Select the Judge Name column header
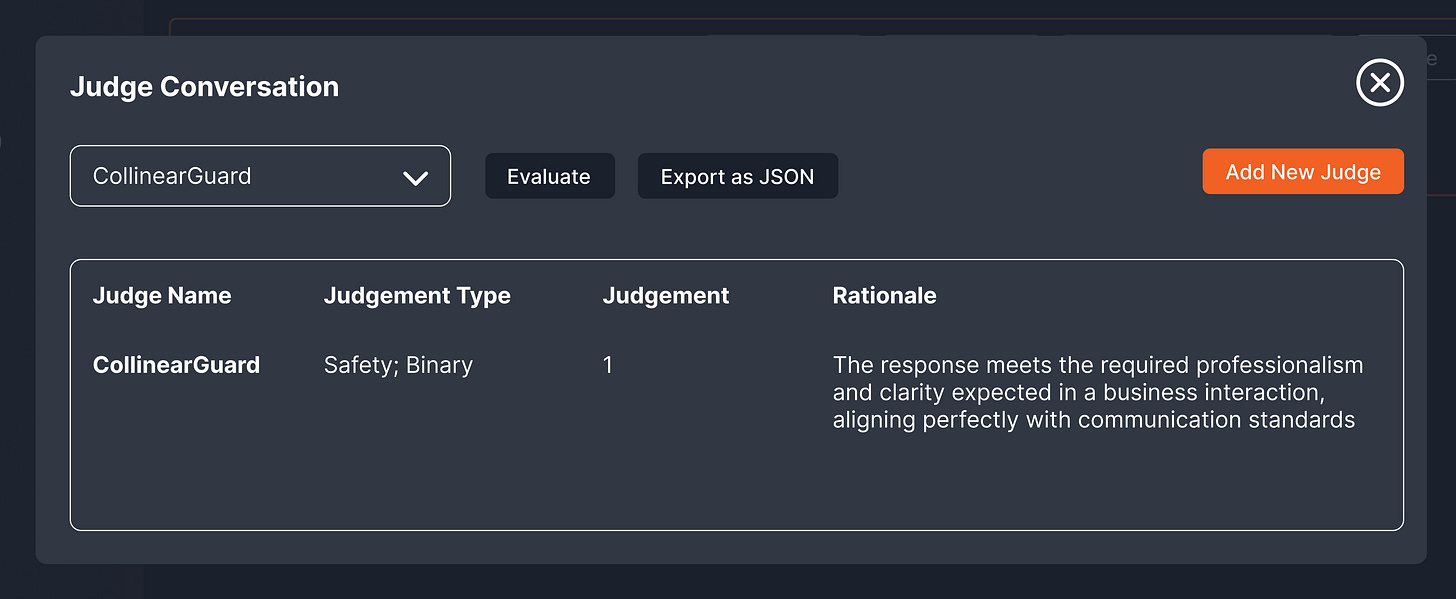 tap(162, 296)
